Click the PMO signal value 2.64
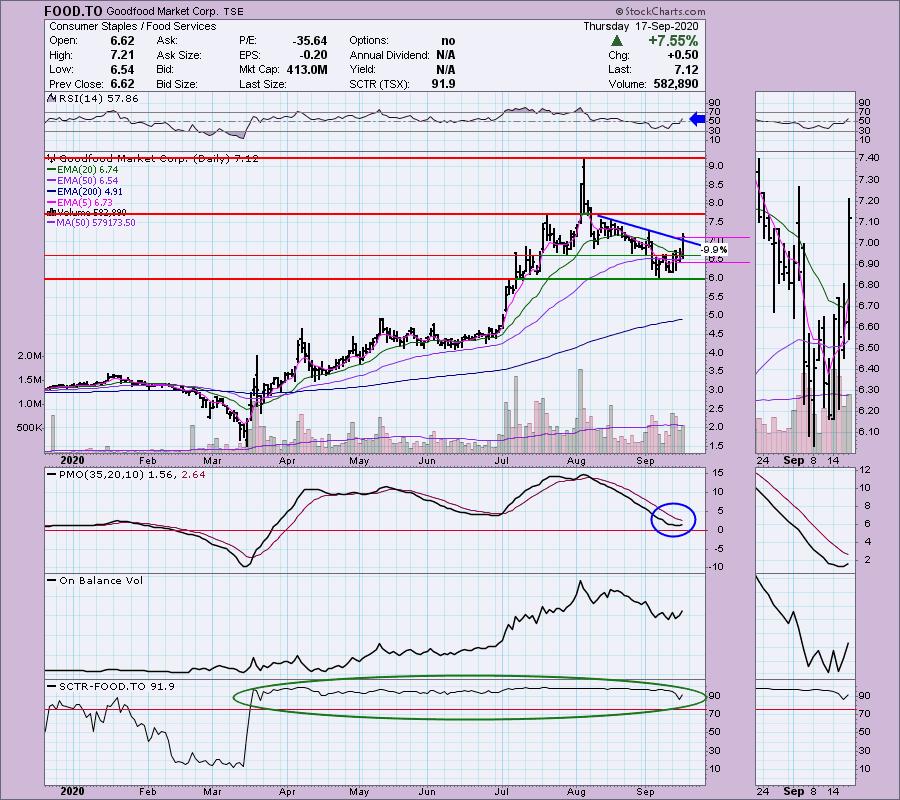 (x=193, y=475)
